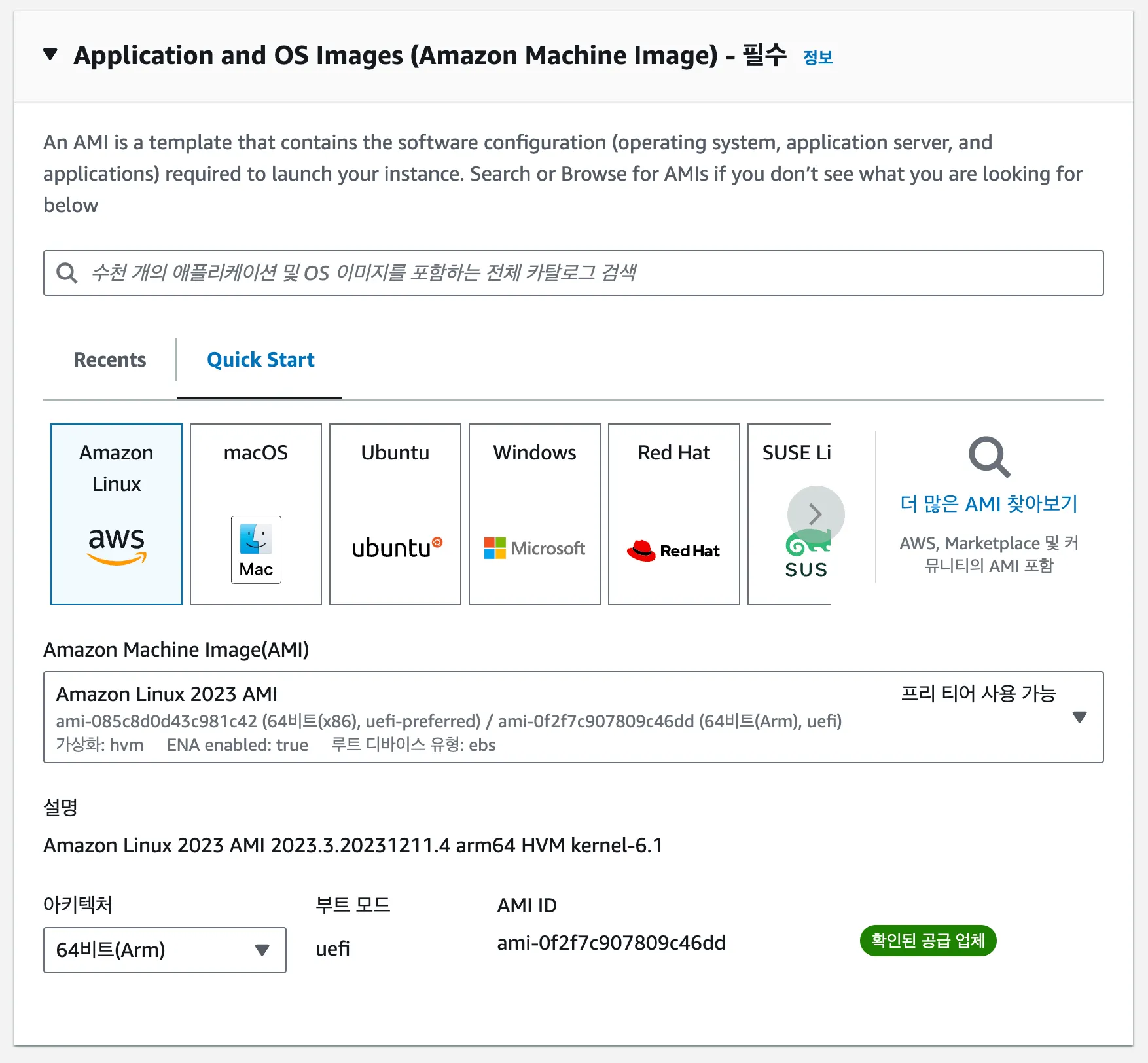Screen dimensions: 1148x1063
Task: Select the Ubuntu AMI card
Action: [x=395, y=514]
